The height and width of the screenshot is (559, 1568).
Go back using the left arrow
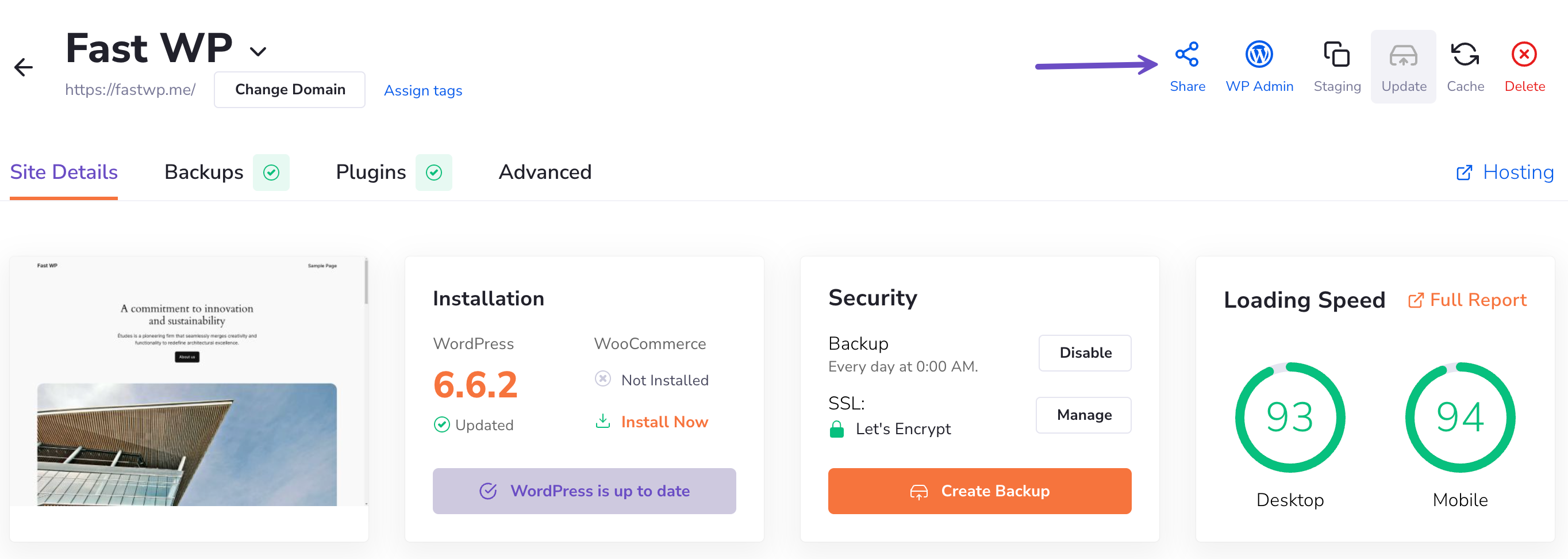23,67
